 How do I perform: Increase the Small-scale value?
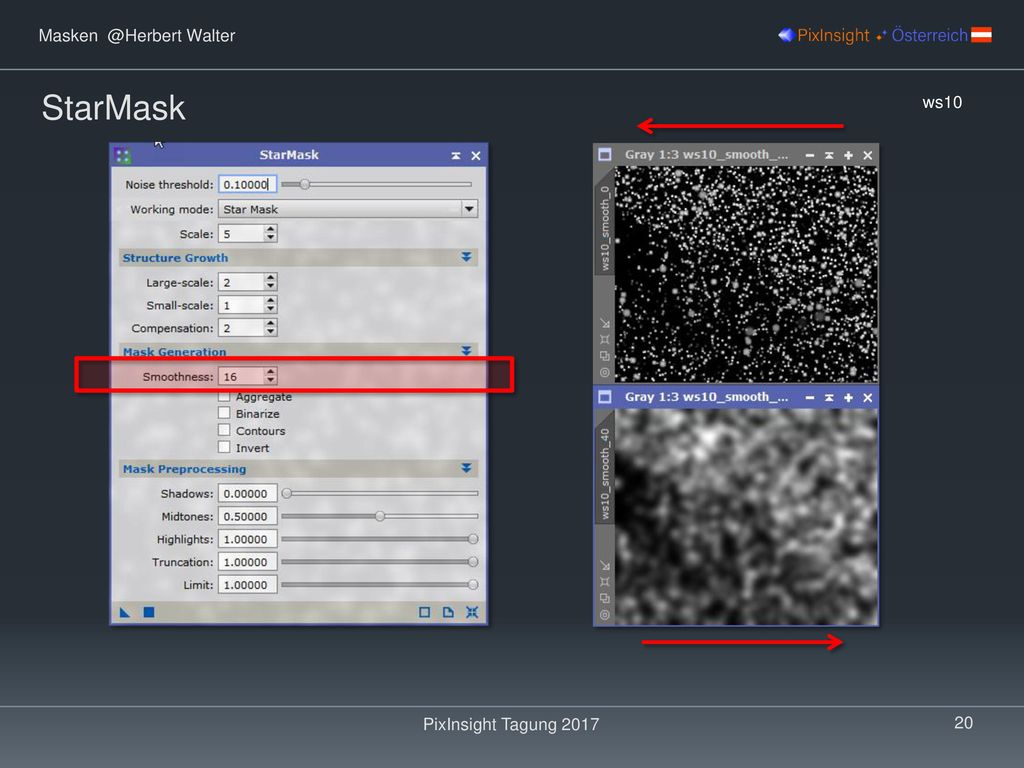270,300
